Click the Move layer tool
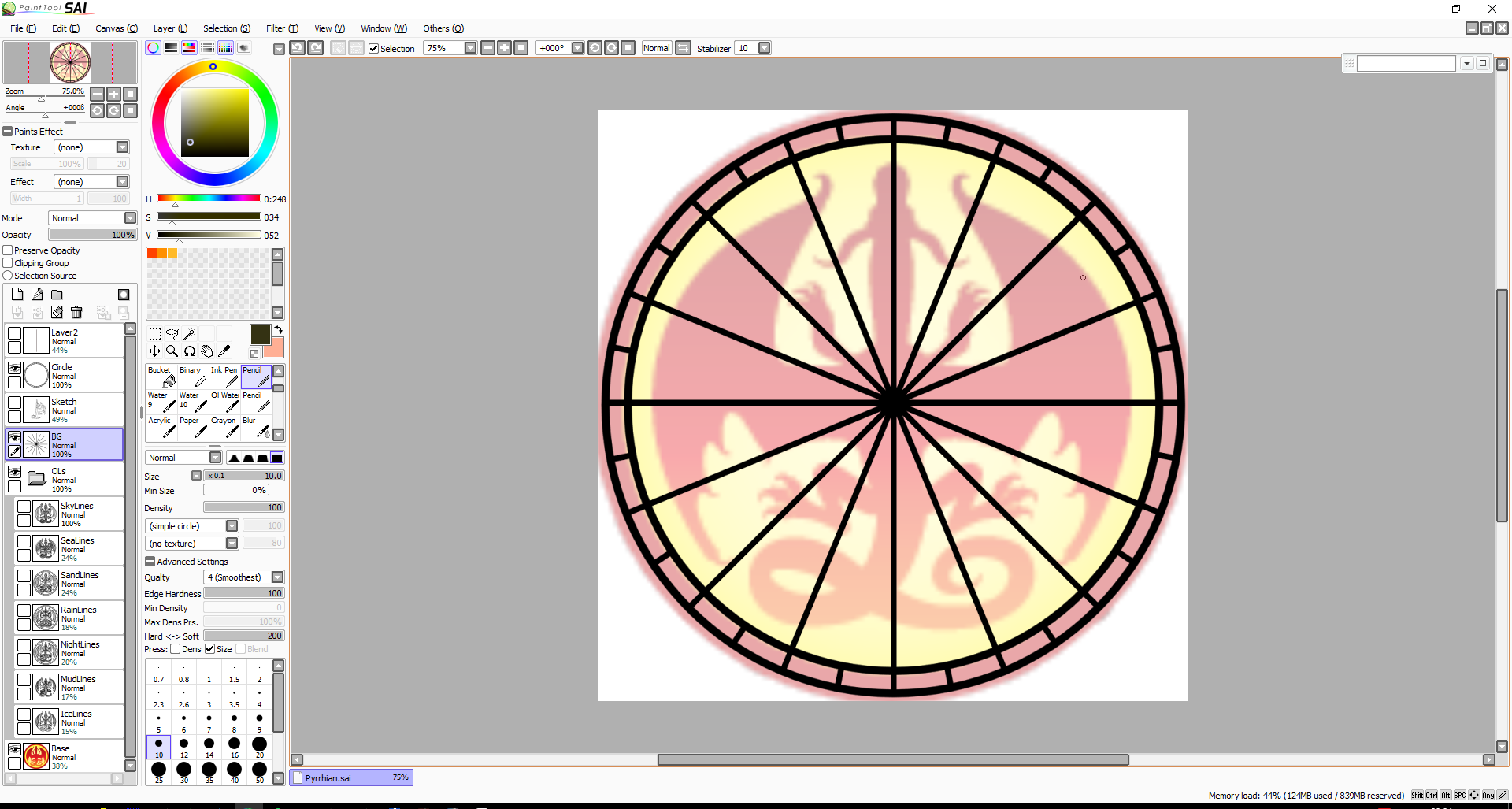Viewport: 1512px width, 809px height. pos(154,351)
